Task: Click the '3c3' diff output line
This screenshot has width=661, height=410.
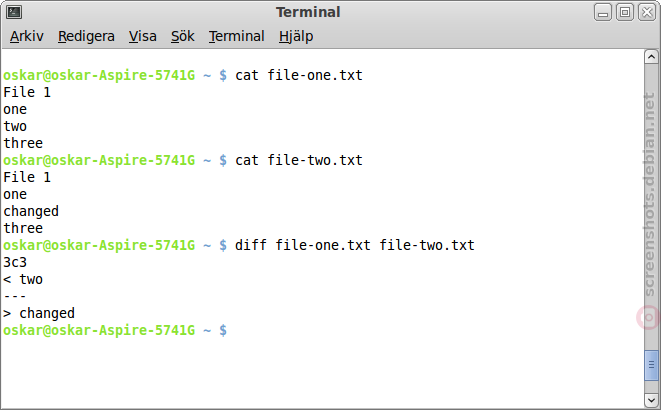Action: [15, 263]
